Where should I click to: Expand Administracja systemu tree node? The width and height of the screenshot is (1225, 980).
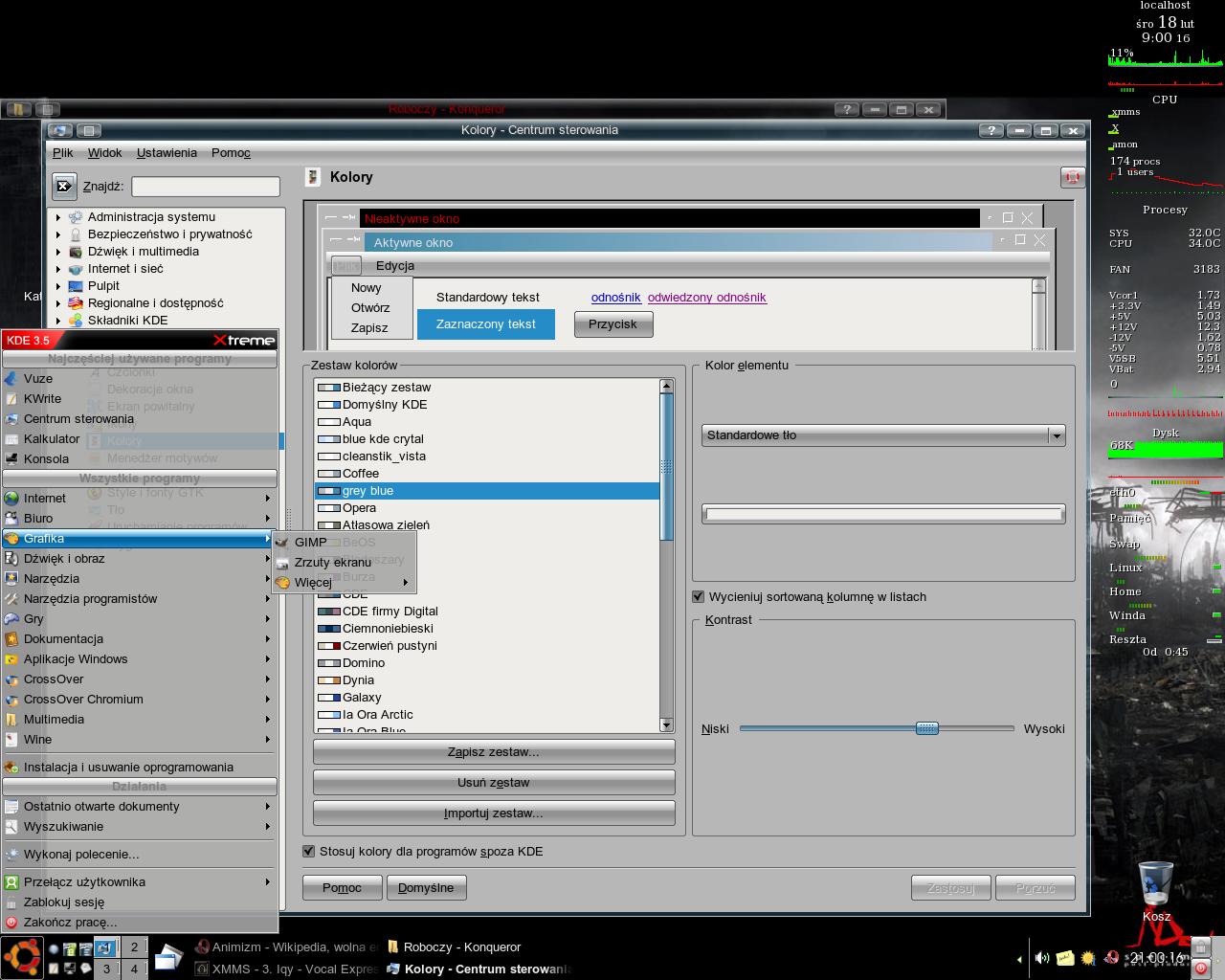(58, 217)
